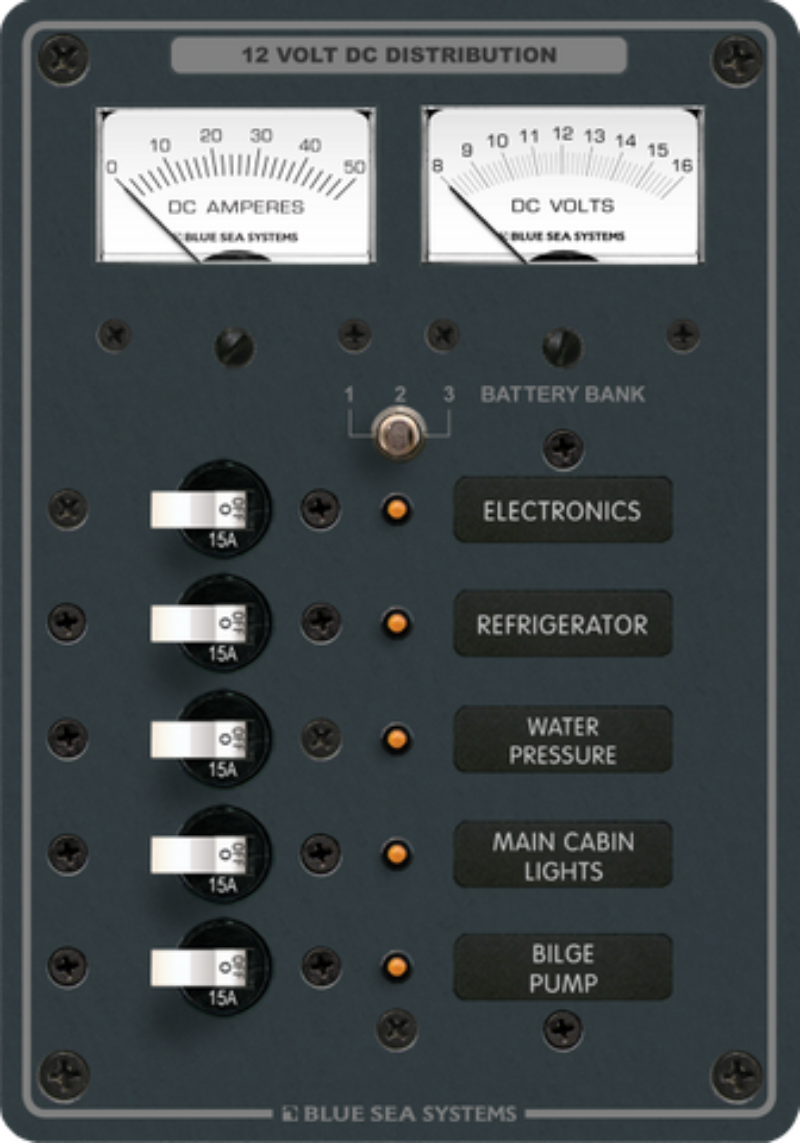Image resolution: width=800 pixels, height=1143 pixels.
Task: Click the Battery Bank selector toggle
Action: pyautogui.click(x=398, y=433)
